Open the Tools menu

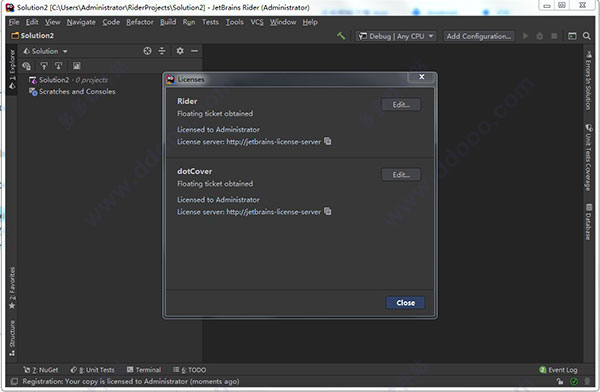235,22
